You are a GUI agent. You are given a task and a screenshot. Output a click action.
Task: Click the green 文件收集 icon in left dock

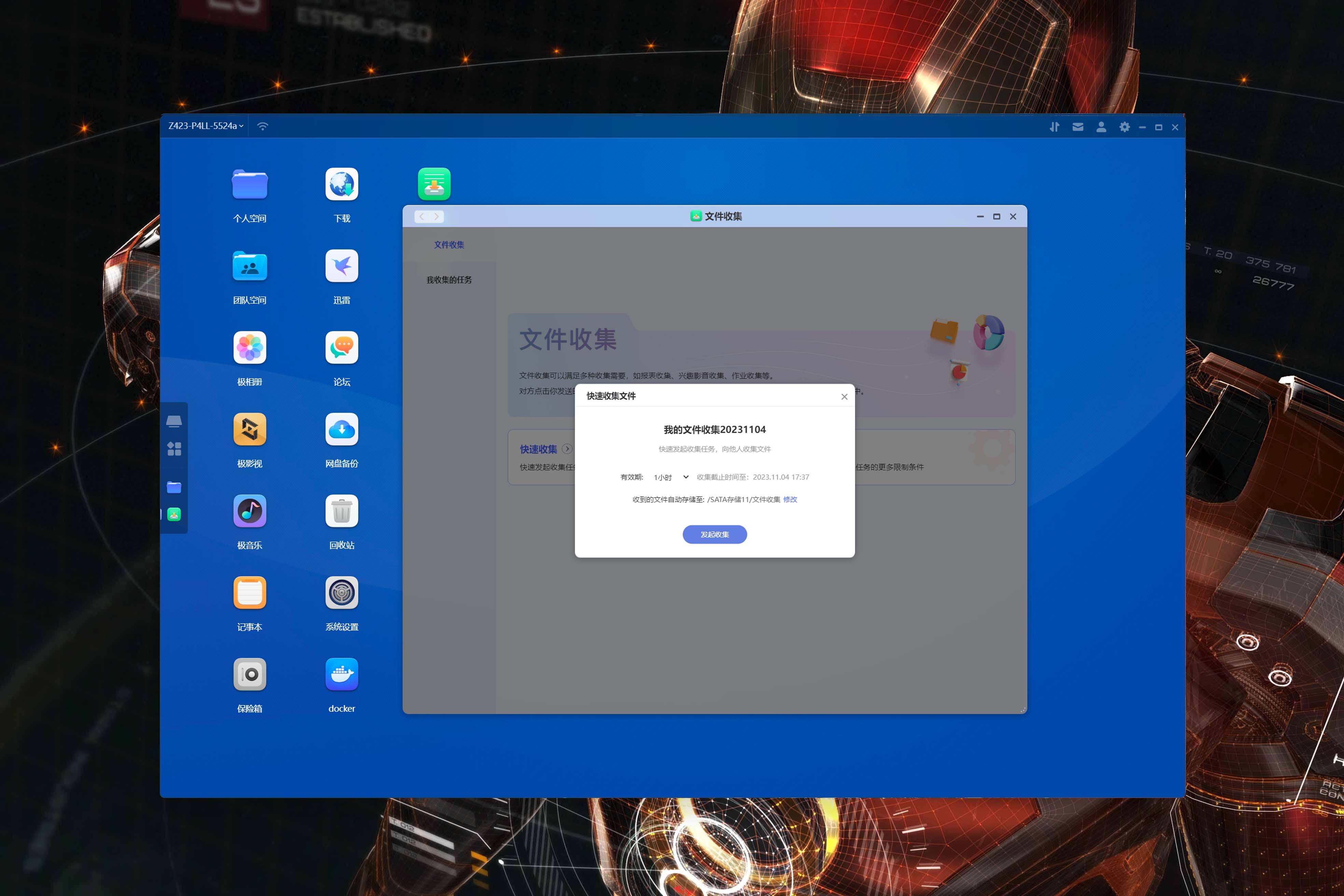(x=174, y=515)
